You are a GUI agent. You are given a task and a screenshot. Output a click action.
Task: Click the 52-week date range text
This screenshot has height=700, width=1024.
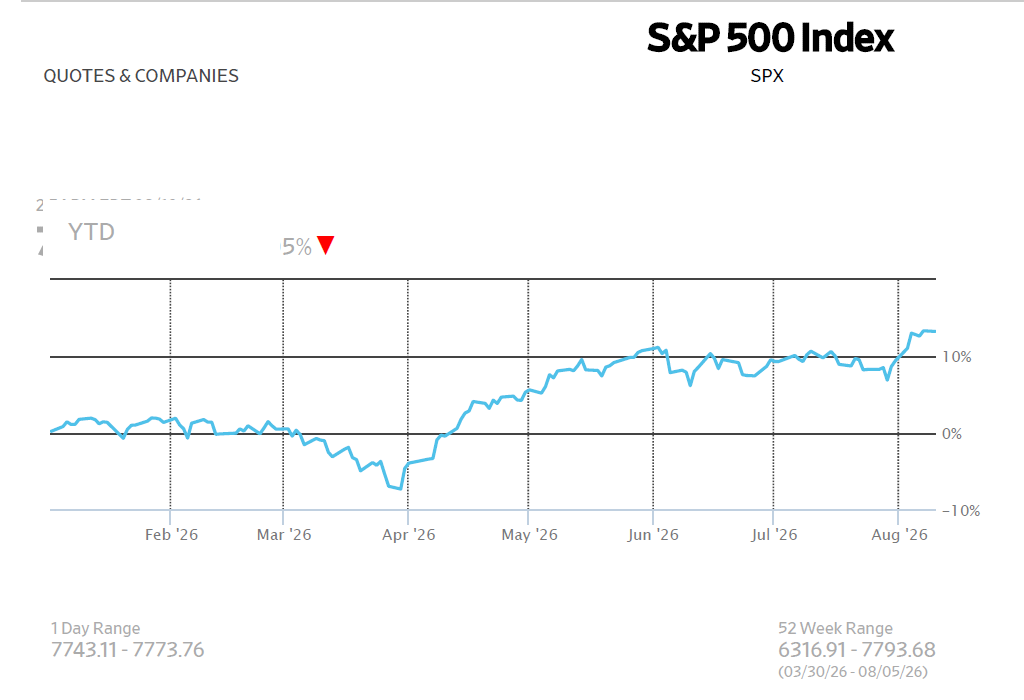(x=853, y=672)
